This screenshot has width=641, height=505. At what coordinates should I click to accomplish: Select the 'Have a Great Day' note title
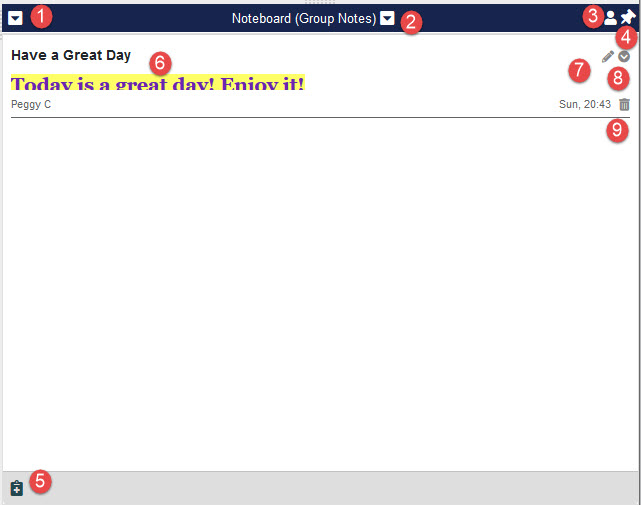click(71, 55)
